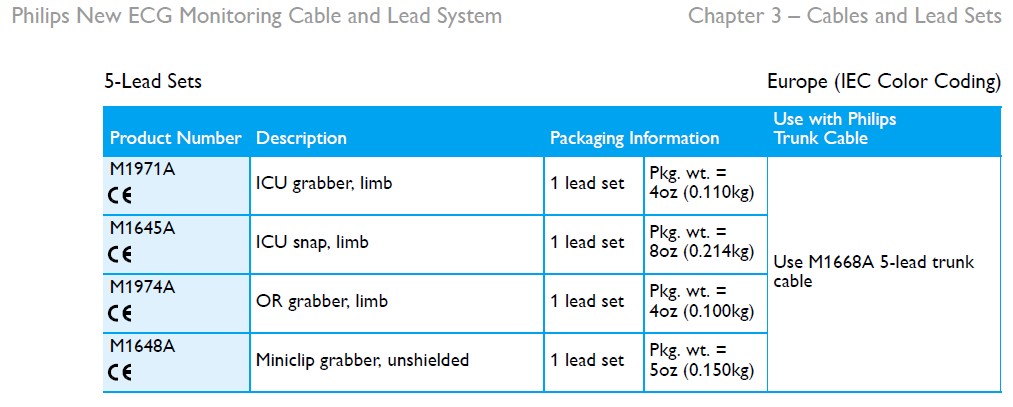Screen dimensions: 1013x407
Task: Click the 5-Lead Sets table title
Action: coord(153,81)
